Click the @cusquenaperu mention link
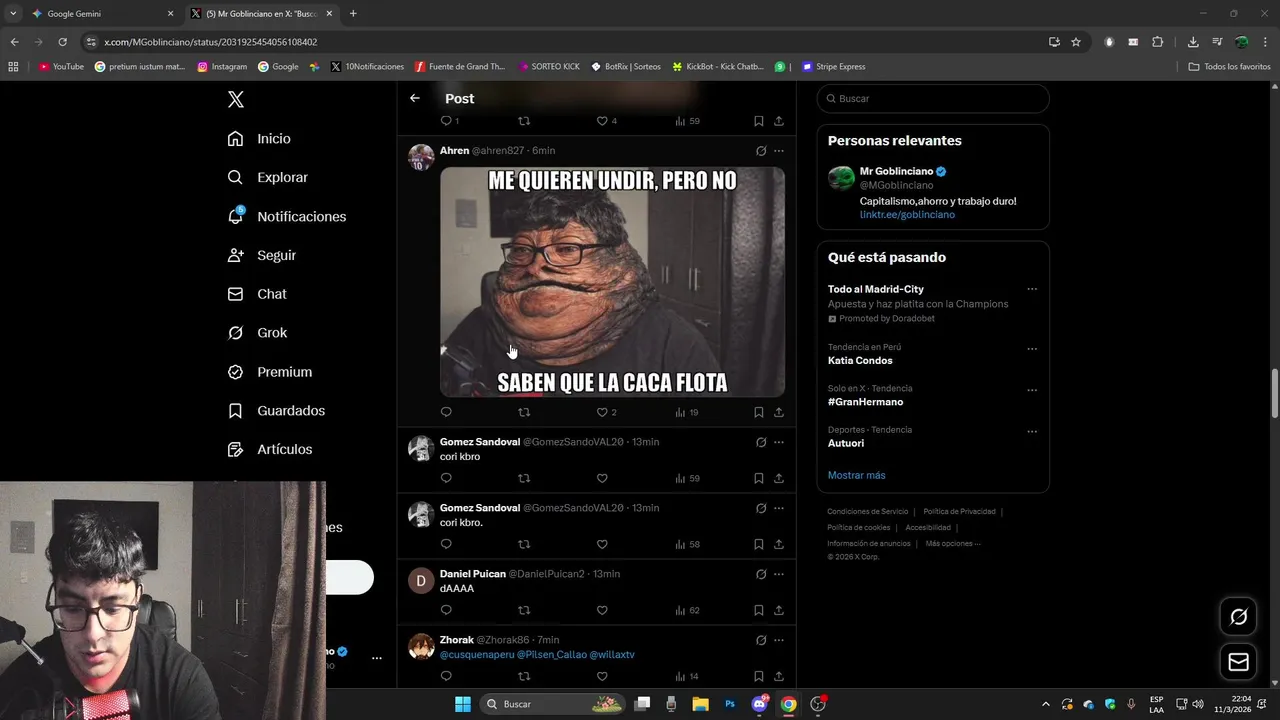Viewport: 1280px width, 720px height. 476,655
